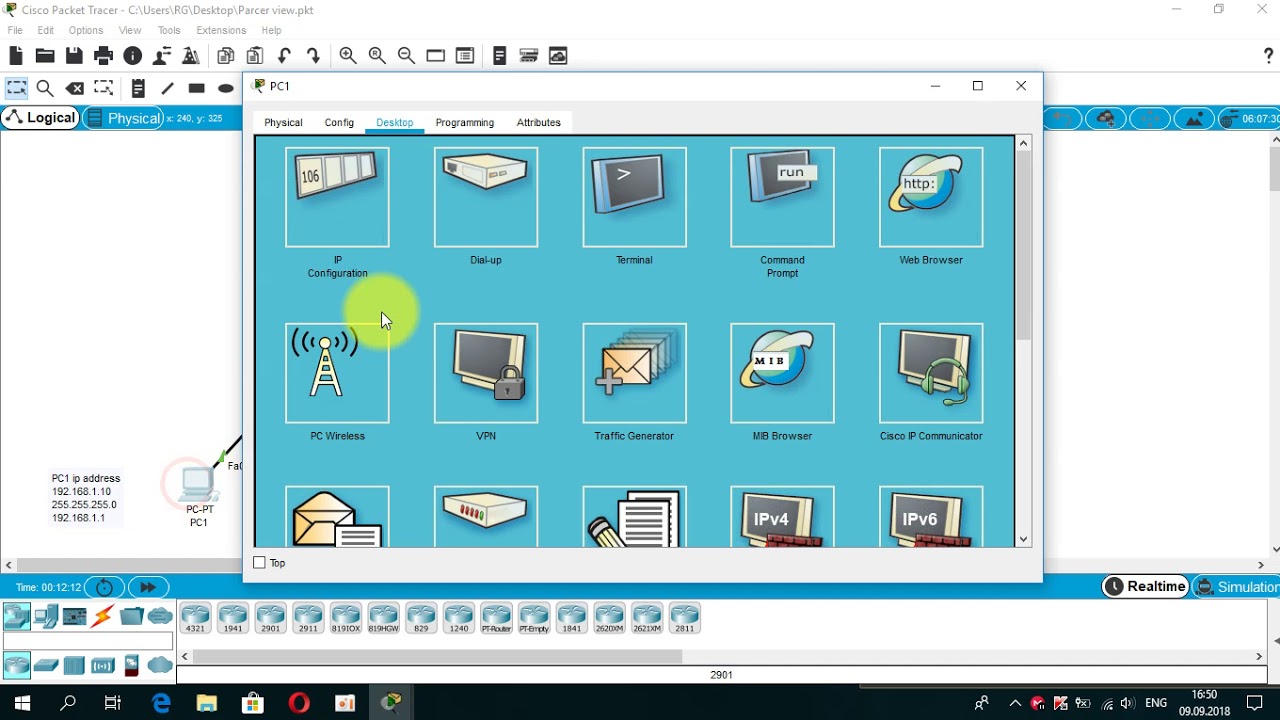Switch to the Physical tab in PC1
Image resolution: width=1280 pixels, height=720 pixels.
pos(283,122)
